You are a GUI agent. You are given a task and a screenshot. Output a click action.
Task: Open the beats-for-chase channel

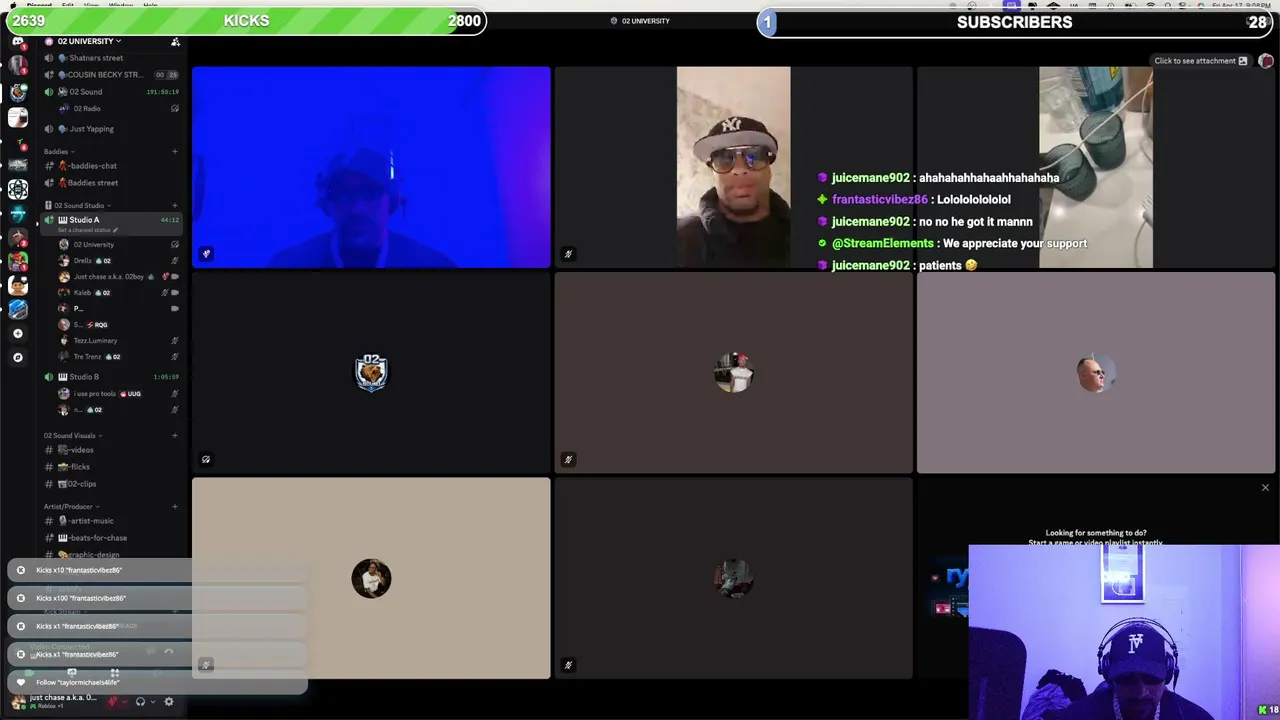coord(111,538)
